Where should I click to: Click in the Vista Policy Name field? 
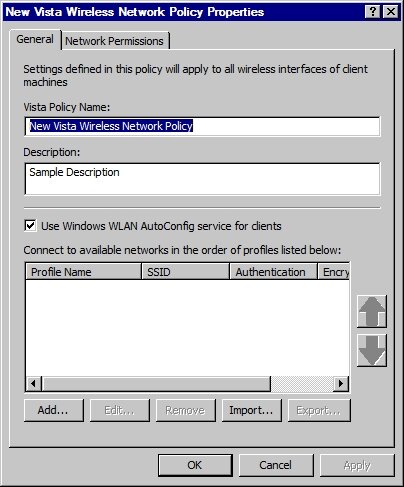point(202,126)
